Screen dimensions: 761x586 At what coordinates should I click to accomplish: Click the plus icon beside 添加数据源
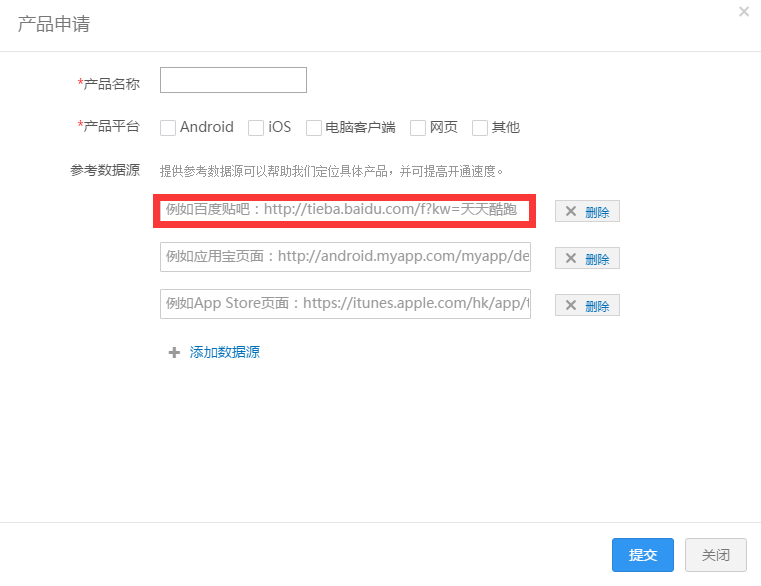tap(174, 352)
